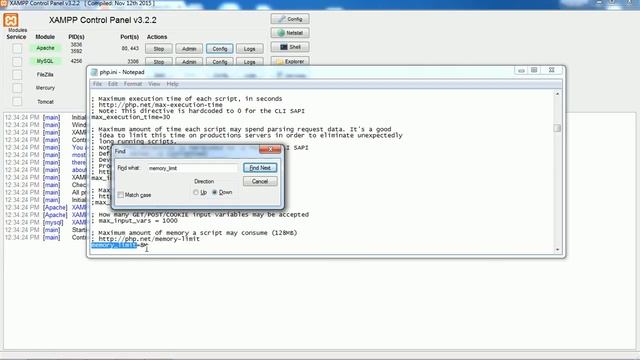Click the Notepad vertical scrollbar thumb
This screenshot has height=360, width=640.
557,128
